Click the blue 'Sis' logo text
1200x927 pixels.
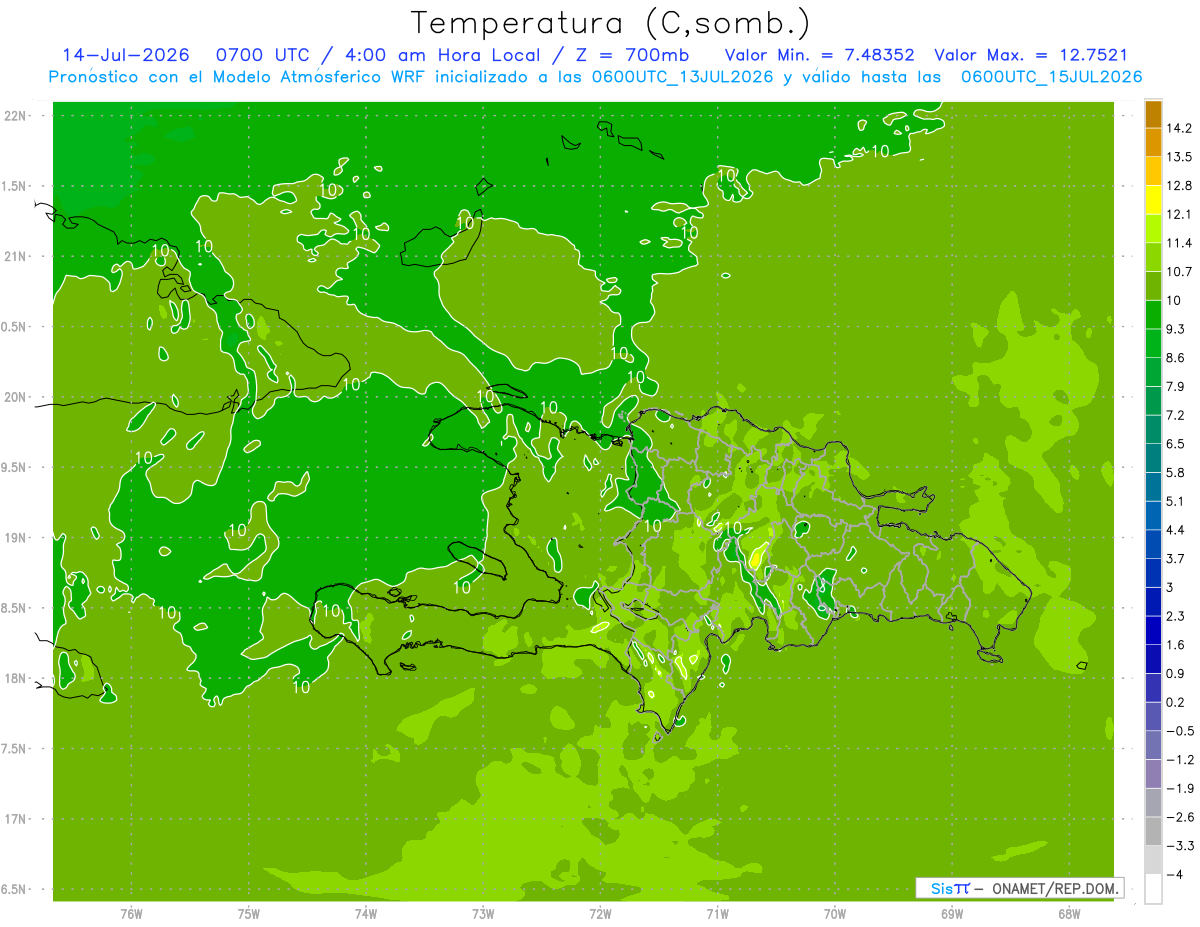tap(942, 888)
